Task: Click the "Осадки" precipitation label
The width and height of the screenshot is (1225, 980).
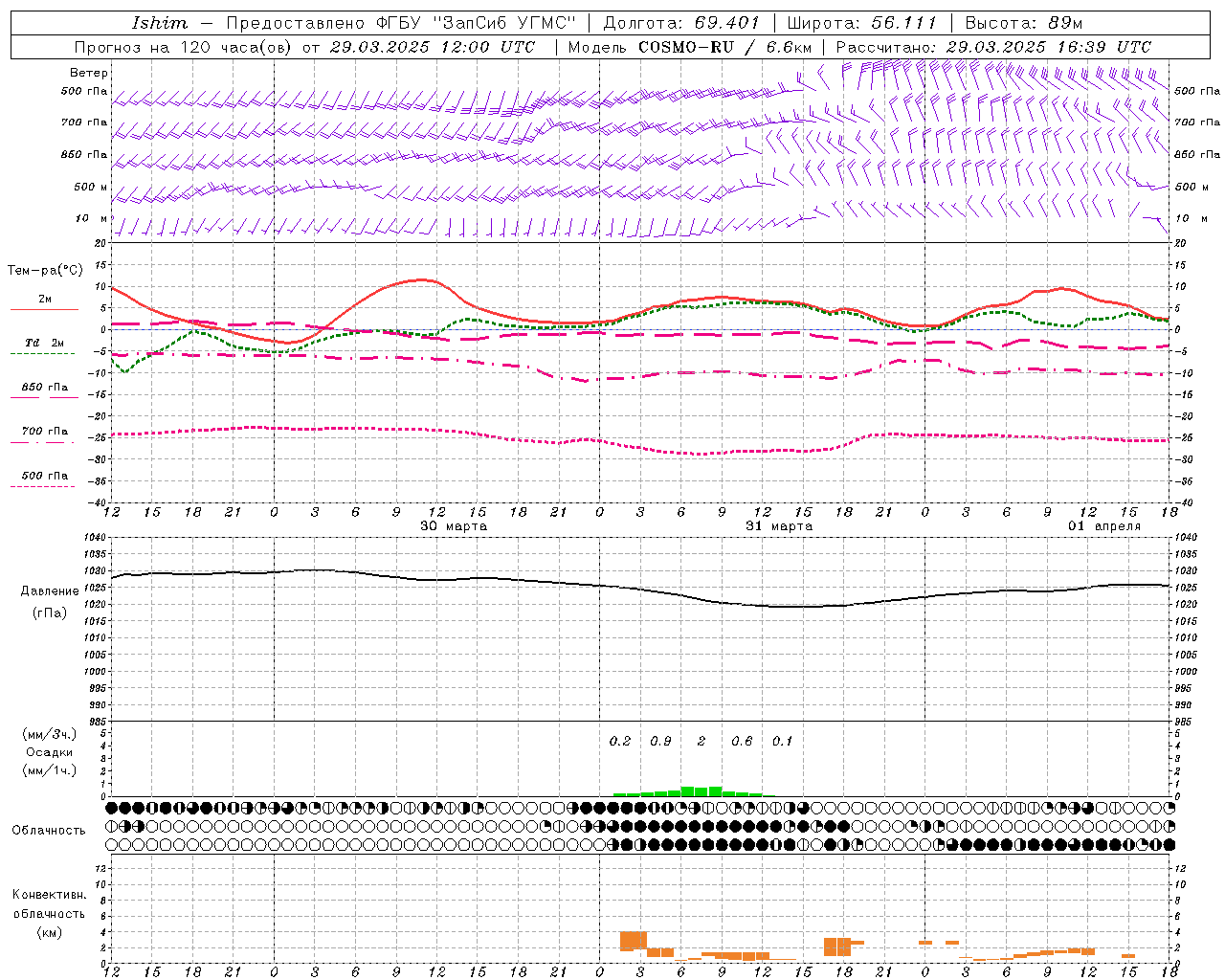Action: pyautogui.click(x=50, y=752)
